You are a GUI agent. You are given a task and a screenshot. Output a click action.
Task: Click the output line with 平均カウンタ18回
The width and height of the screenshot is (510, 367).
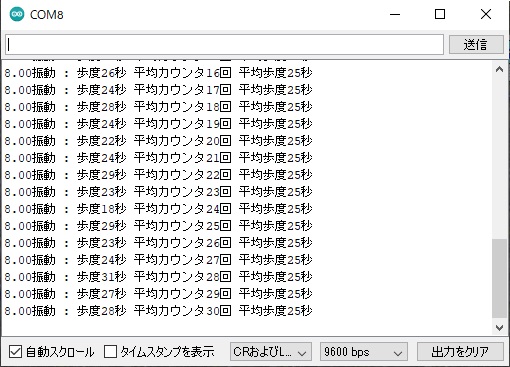tap(159, 107)
